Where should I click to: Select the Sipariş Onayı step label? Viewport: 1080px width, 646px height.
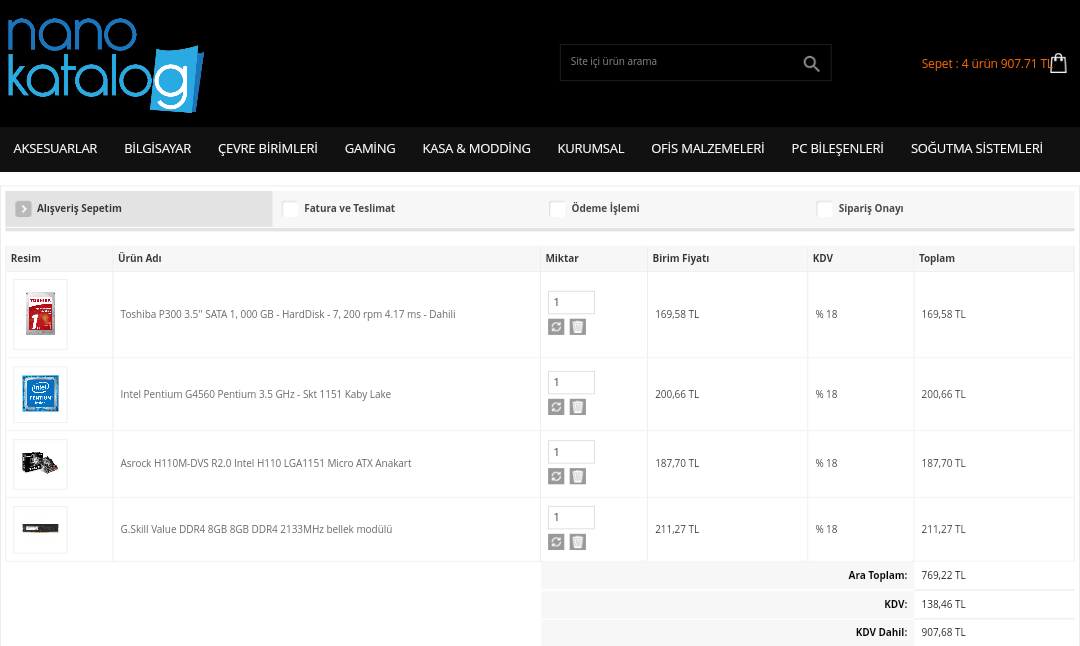tap(871, 209)
